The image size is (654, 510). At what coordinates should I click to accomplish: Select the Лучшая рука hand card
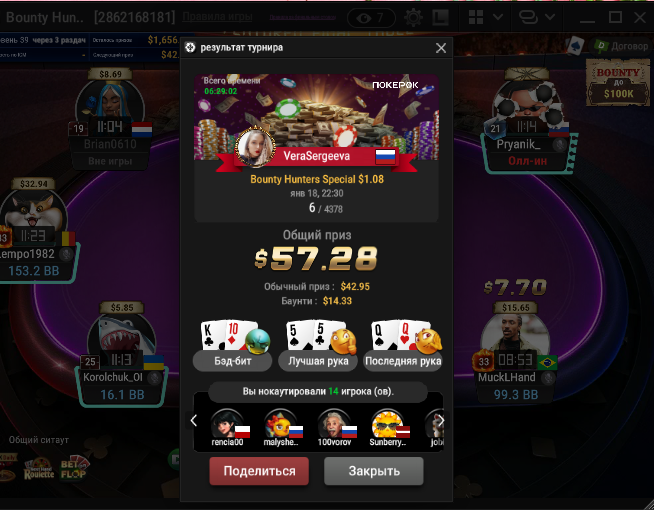coord(318,346)
